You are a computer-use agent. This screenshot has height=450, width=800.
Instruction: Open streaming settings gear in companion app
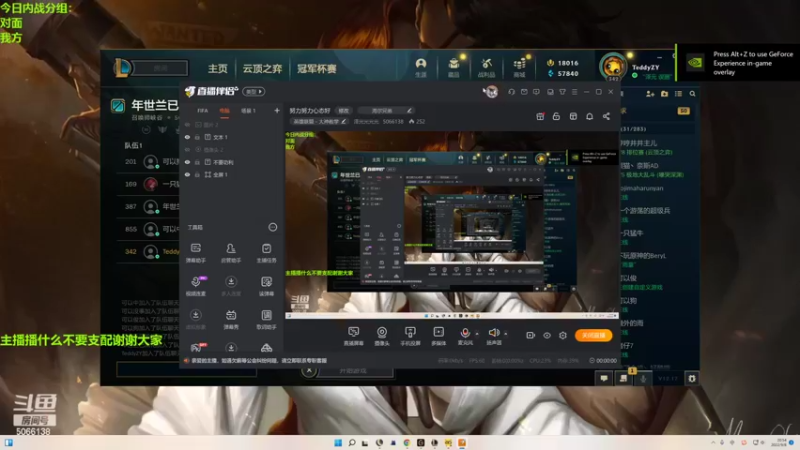click(x=563, y=335)
